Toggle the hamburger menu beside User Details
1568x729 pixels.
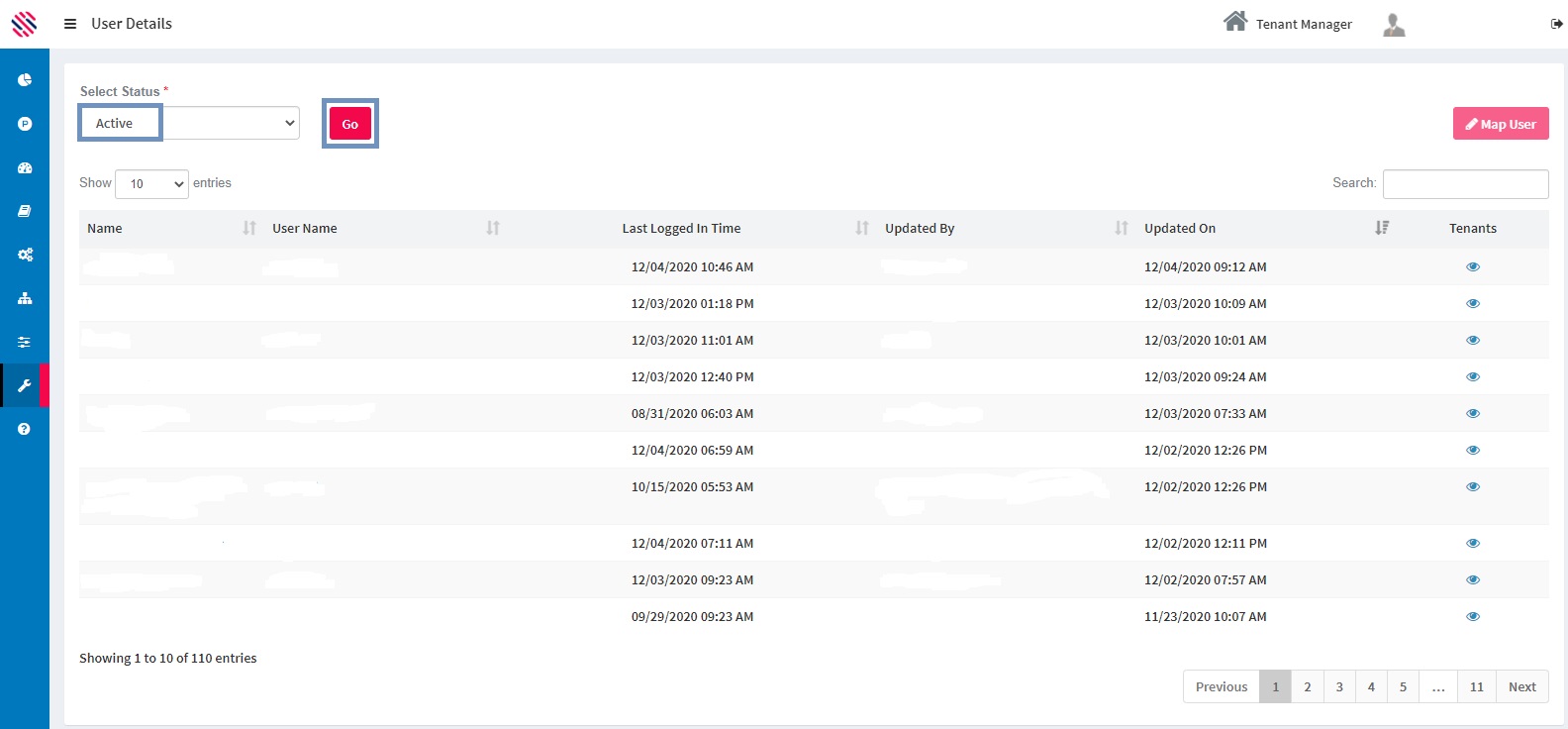click(70, 24)
